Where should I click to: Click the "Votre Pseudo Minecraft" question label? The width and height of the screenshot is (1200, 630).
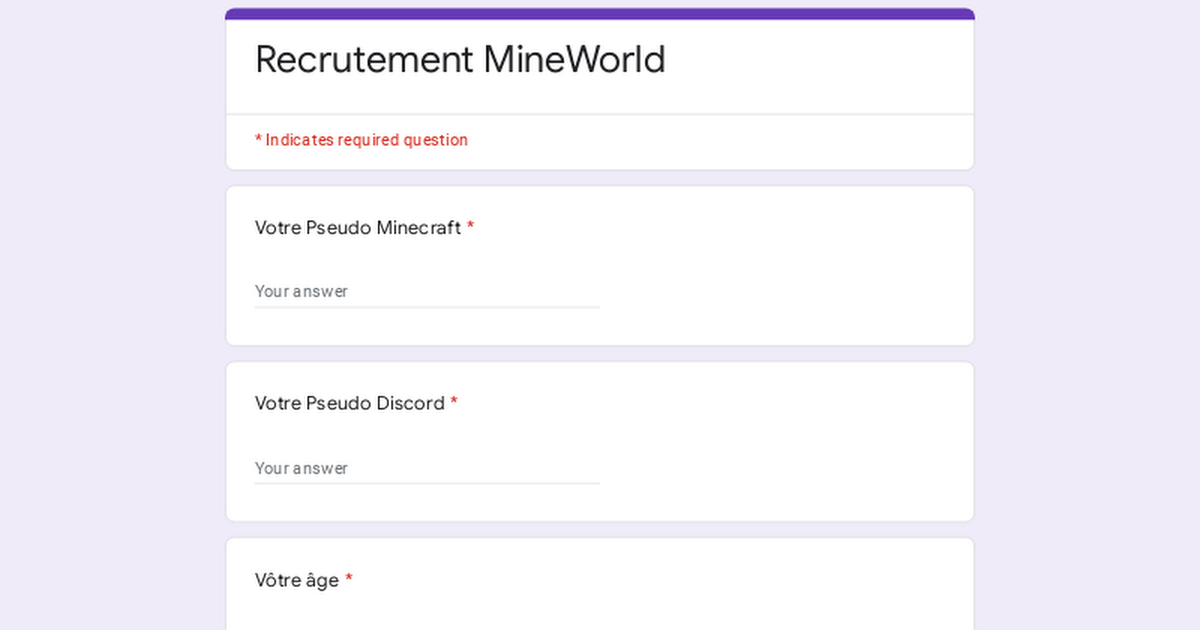[358, 228]
